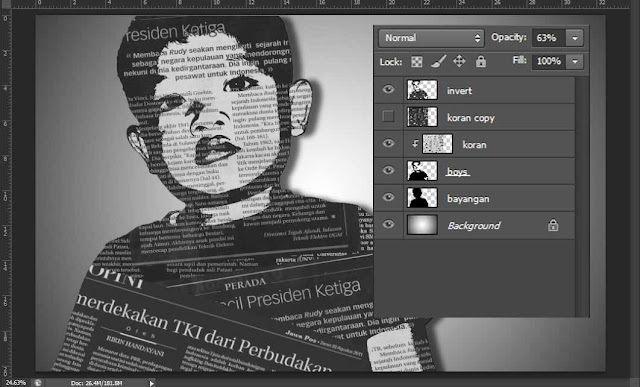Click the Background layer's lock icon
The height and width of the screenshot is (387, 640).
point(553,225)
